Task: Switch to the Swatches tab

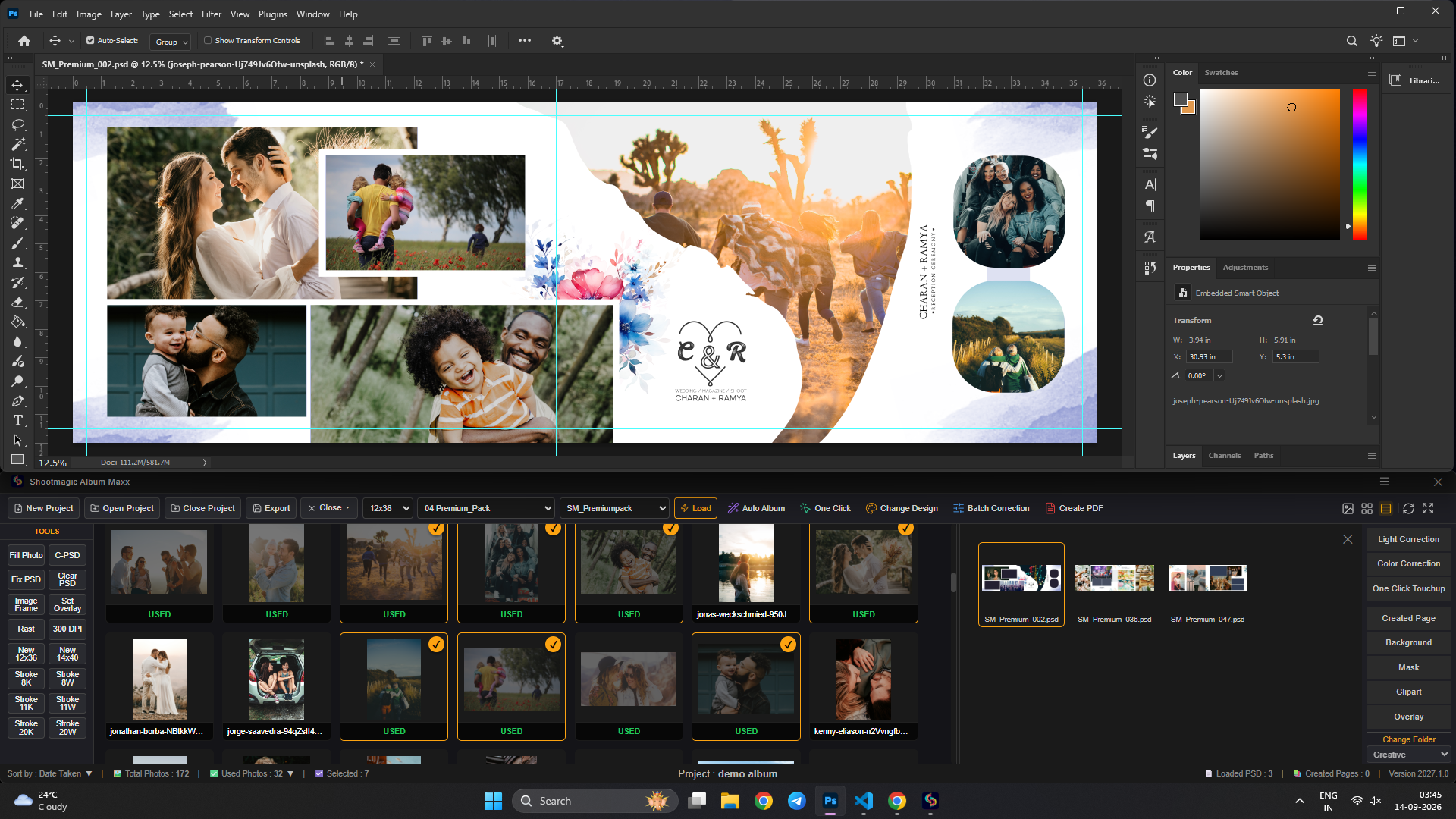Action: [1221, 73]
